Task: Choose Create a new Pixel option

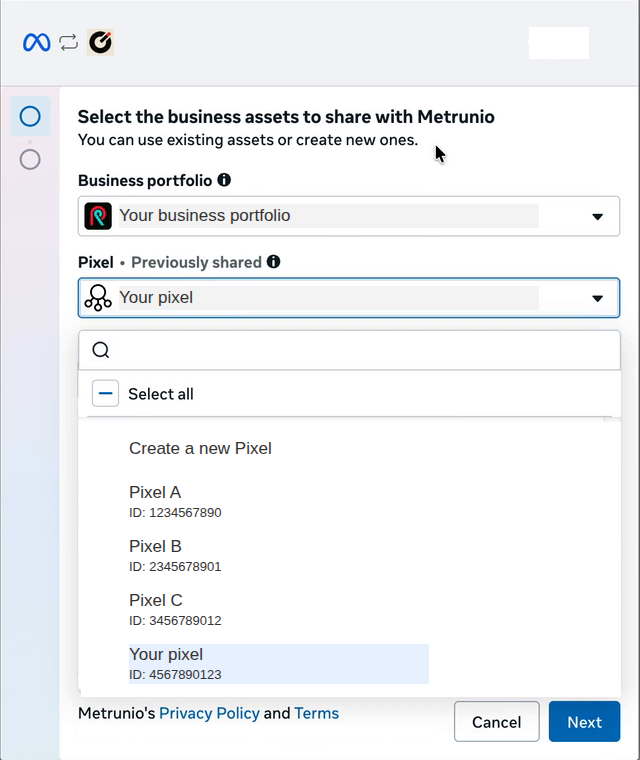Action: tap(200, 448)
